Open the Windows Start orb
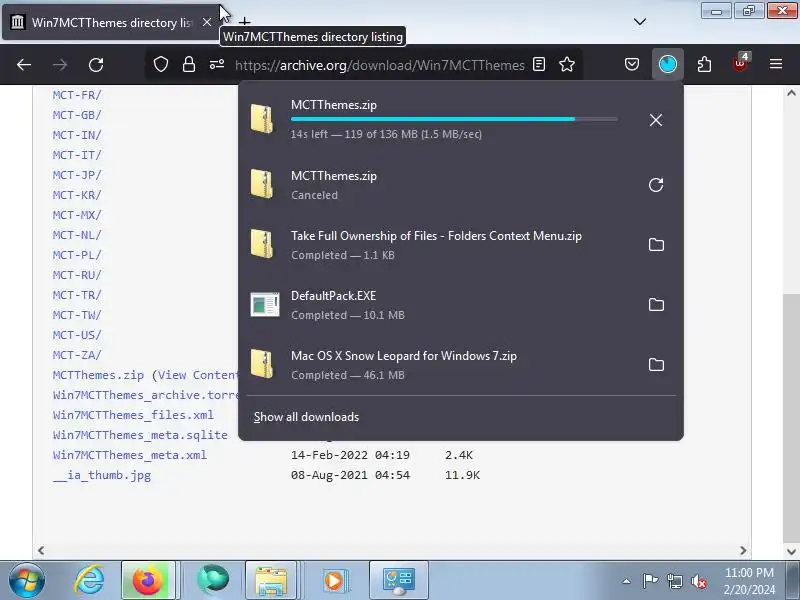The height and width of the screenshot is (600, 800). pos(27,580)
